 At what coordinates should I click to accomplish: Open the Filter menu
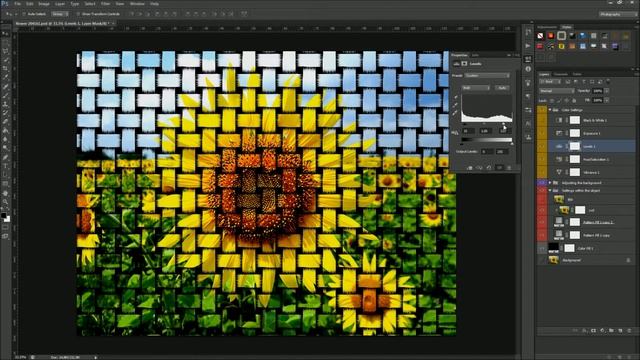(105, 4)
